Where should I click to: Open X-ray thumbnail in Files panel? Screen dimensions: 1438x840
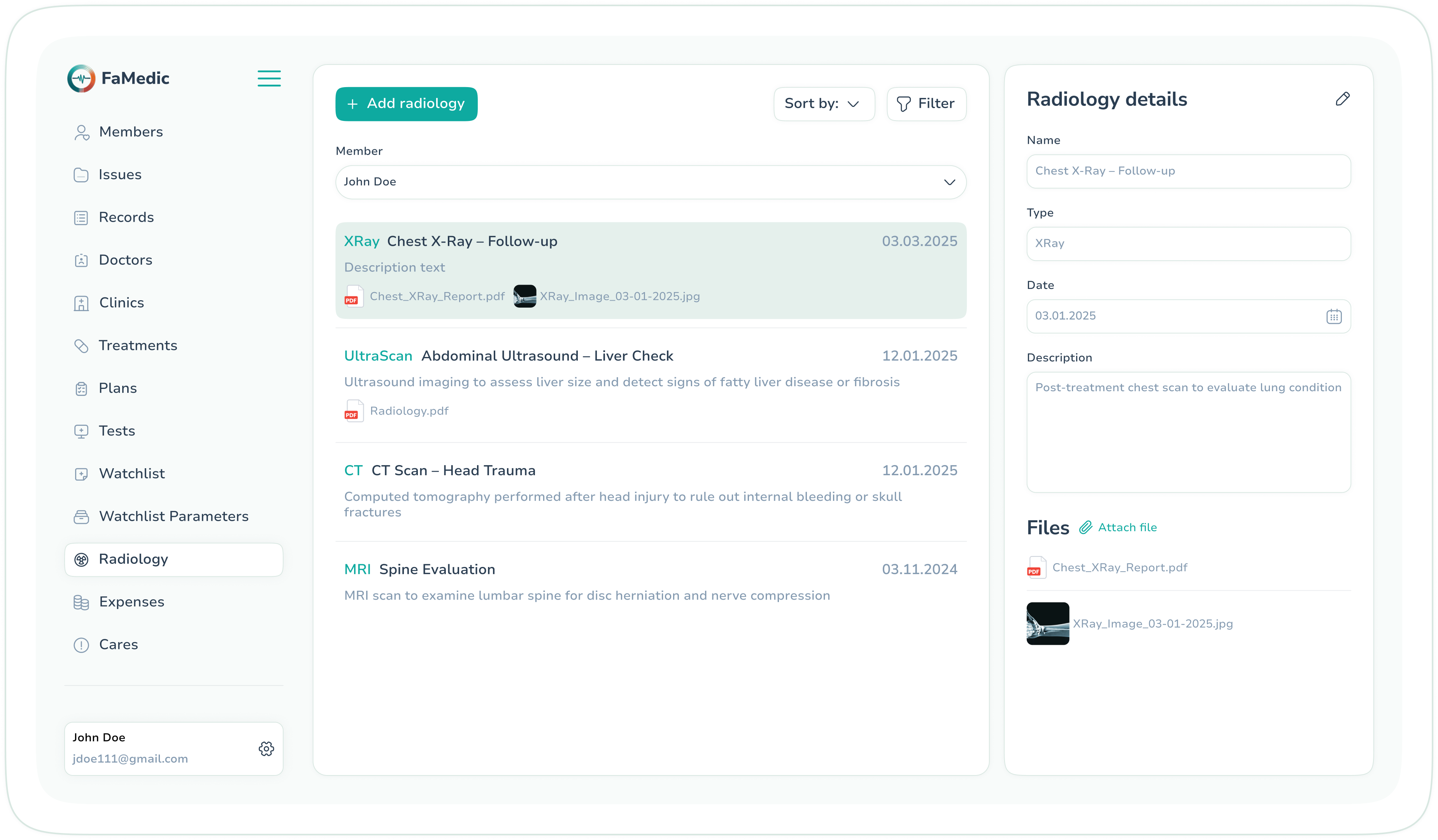(x=1047, y=623)
